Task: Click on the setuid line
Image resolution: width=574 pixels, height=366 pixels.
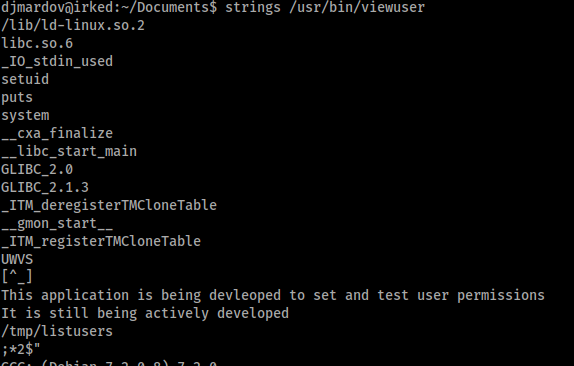Action: [25, 79]
